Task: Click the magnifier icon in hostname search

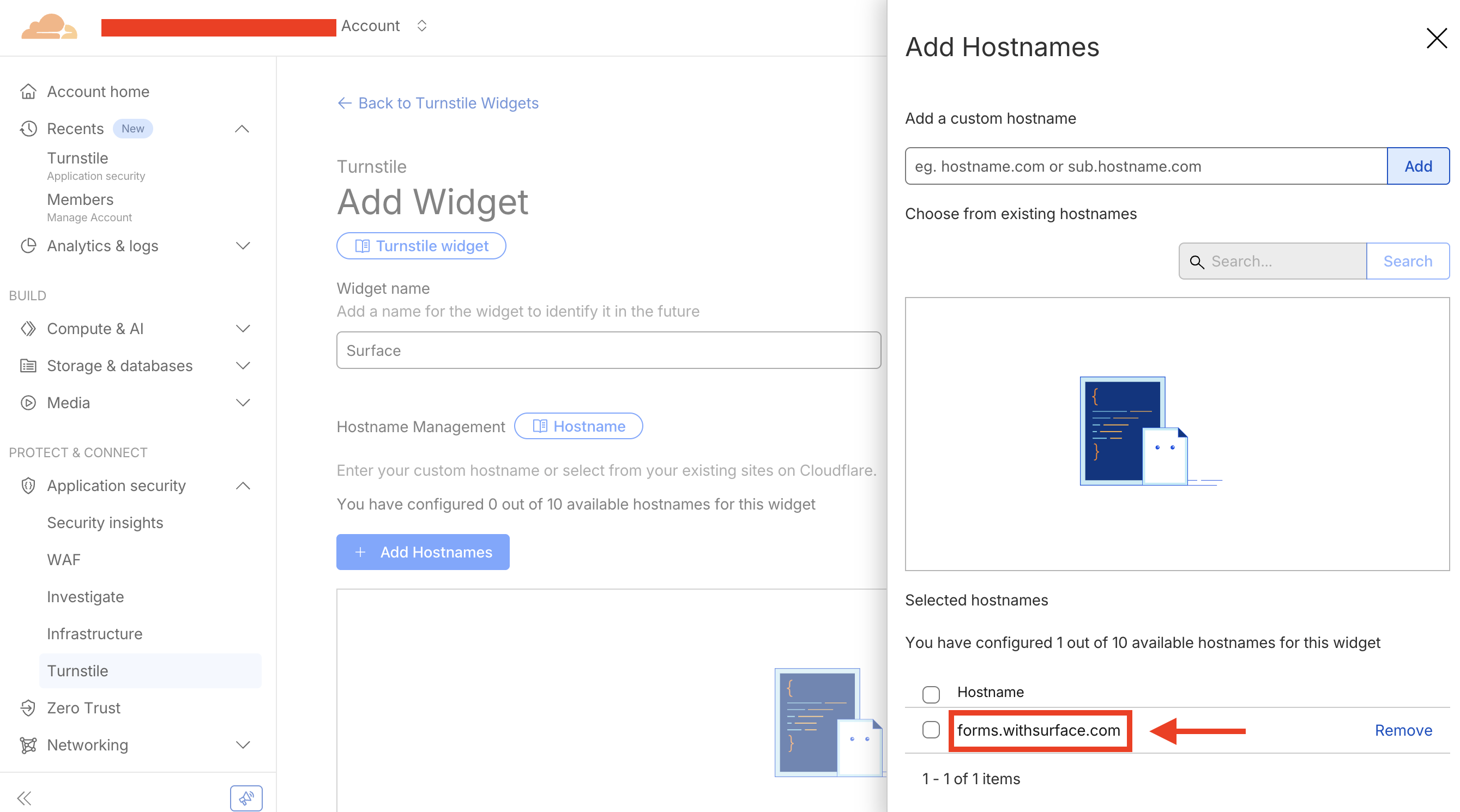Action: [1197, 261]
